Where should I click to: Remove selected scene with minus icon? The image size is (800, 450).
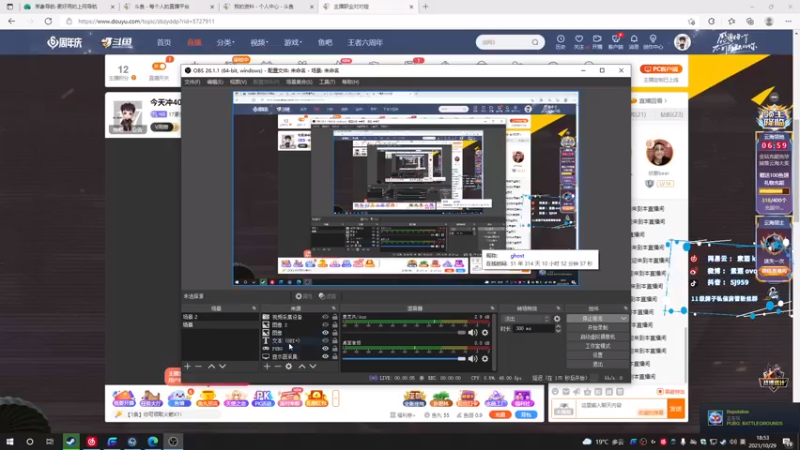[198, 366]
